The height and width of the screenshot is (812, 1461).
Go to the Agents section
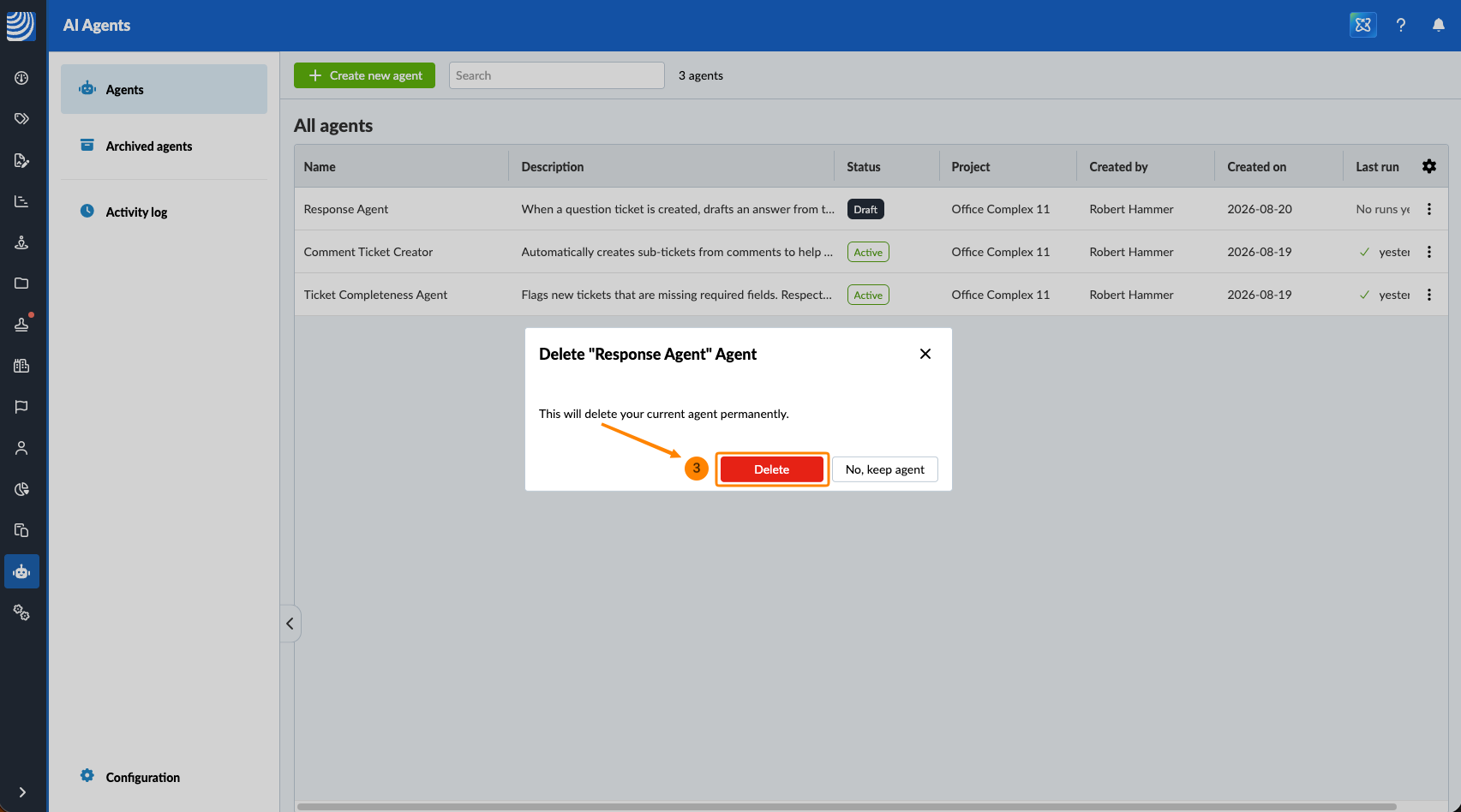(164, 89)
